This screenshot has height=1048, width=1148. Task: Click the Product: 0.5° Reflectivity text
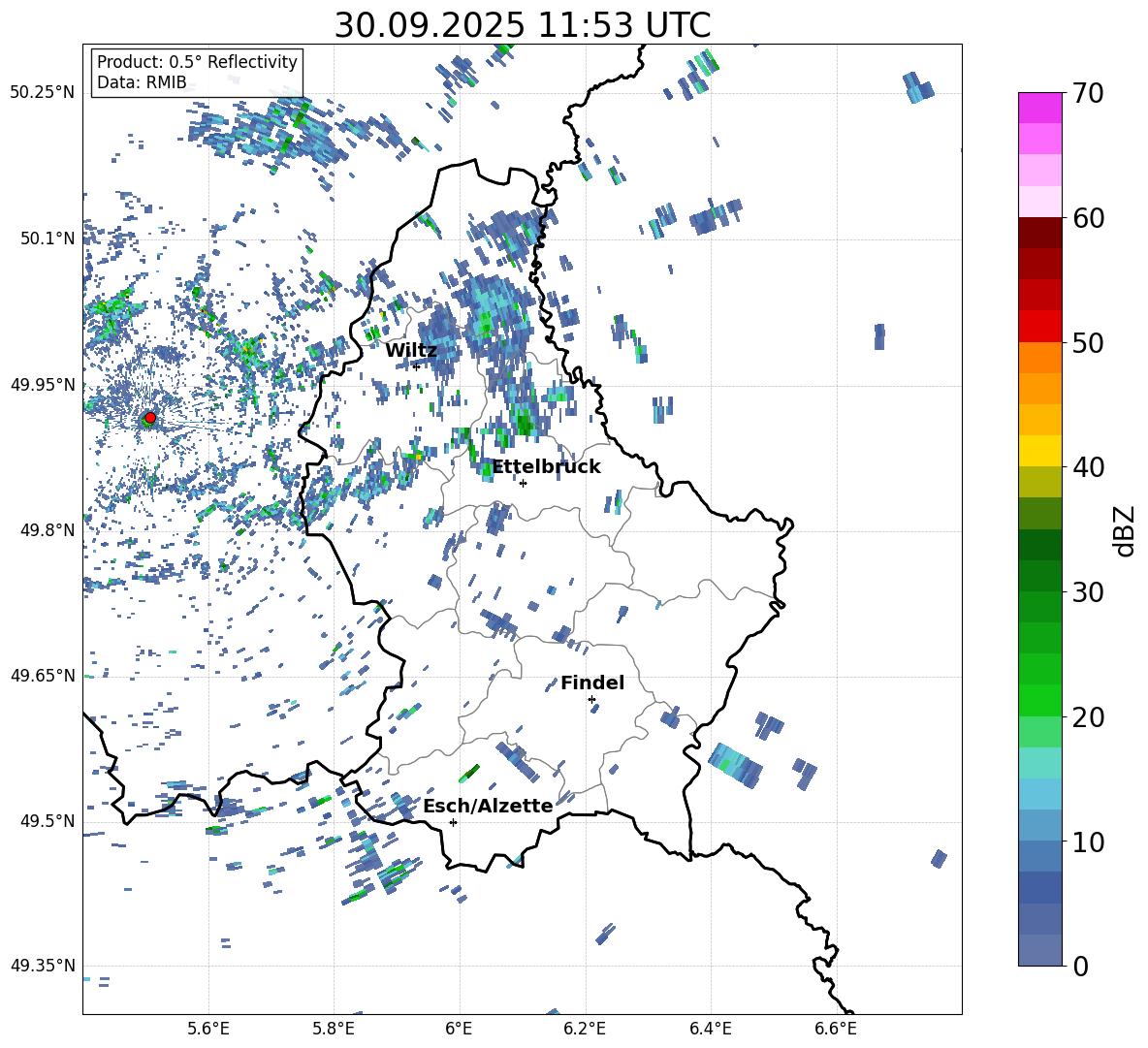(x=197, y=62)
